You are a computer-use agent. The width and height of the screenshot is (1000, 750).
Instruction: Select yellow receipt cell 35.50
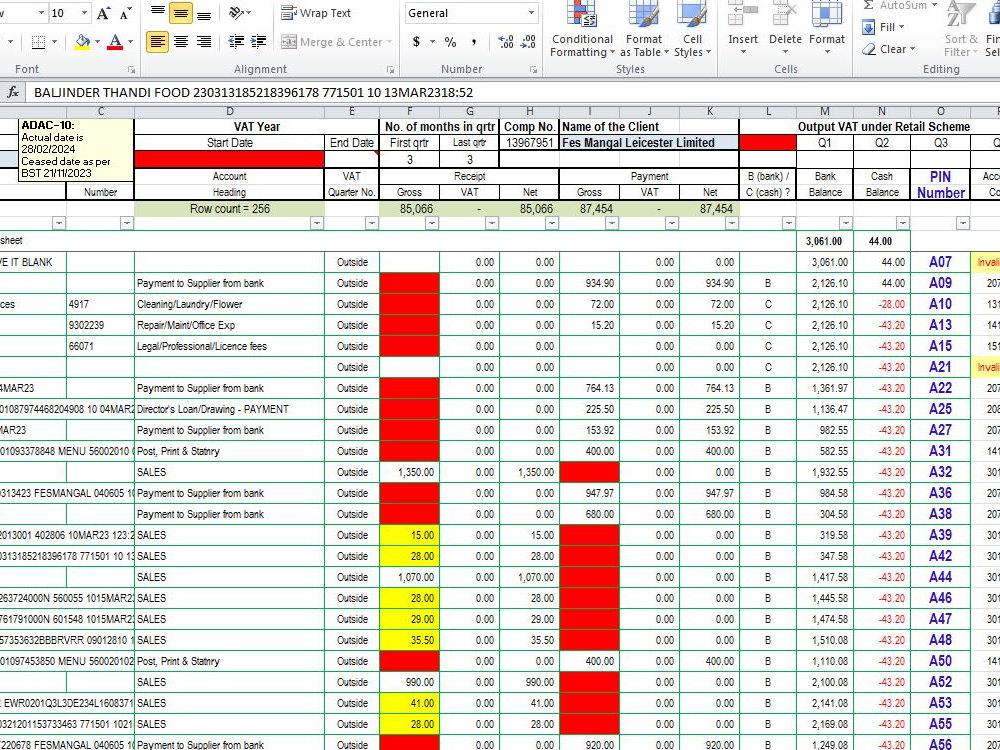click(409, 640)
